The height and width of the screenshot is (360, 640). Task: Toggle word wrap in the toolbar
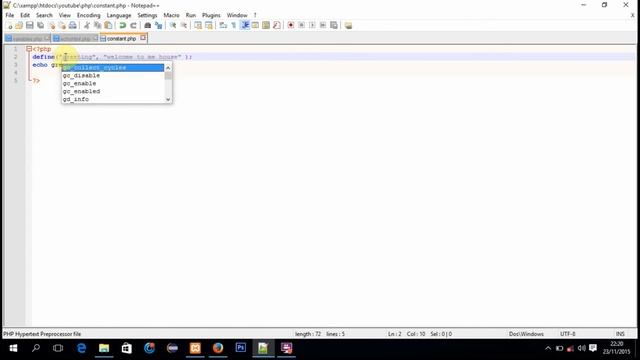(223, 25)
